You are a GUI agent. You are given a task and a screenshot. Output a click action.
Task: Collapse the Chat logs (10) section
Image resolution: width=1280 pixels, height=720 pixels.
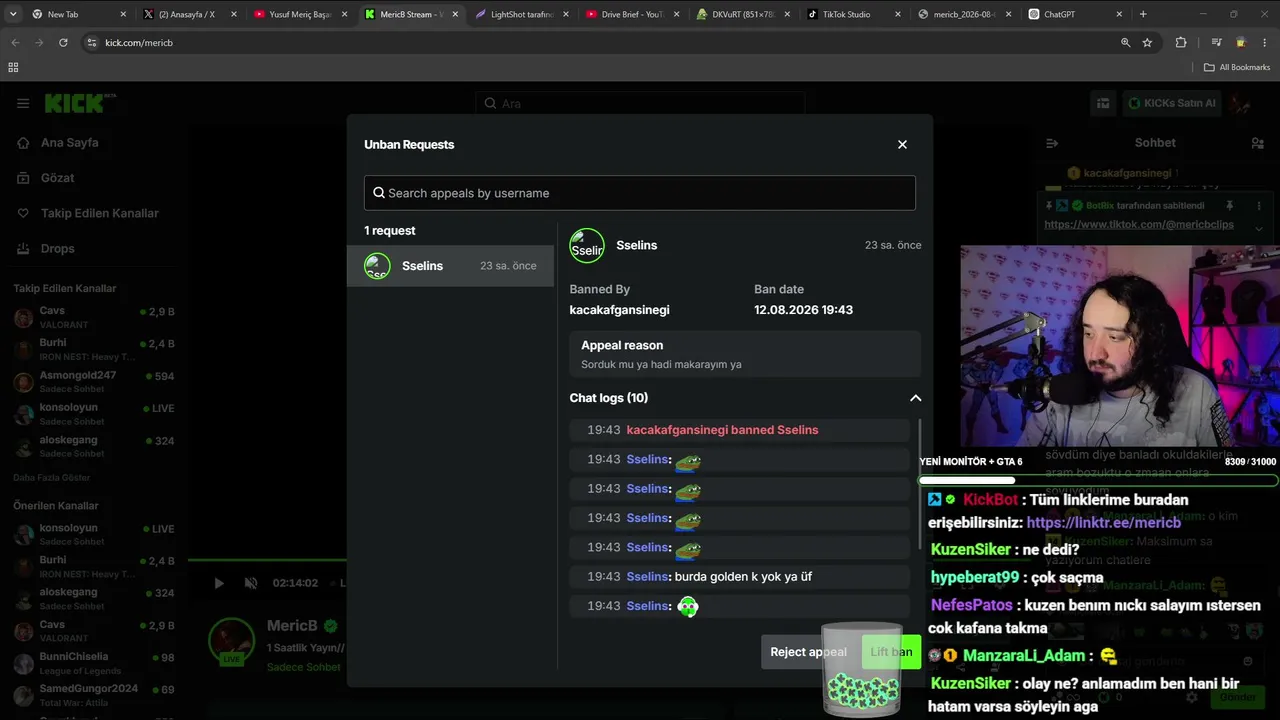[915, 398]
